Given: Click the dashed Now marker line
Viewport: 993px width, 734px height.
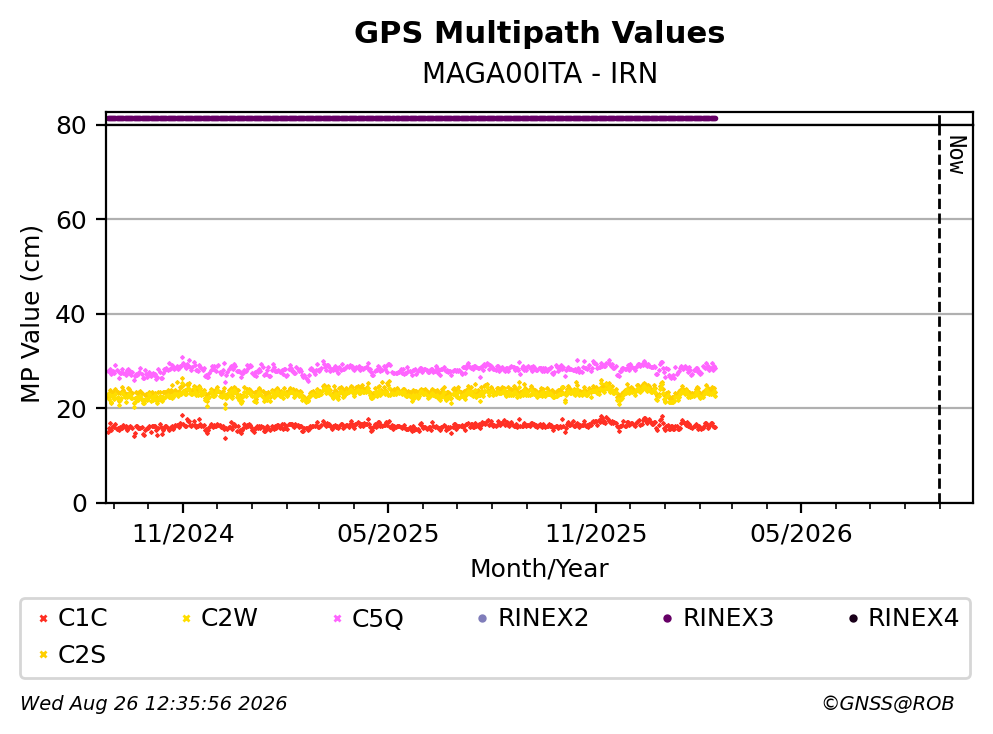Looking at the screenshot, I should click(x=939, y=310).
